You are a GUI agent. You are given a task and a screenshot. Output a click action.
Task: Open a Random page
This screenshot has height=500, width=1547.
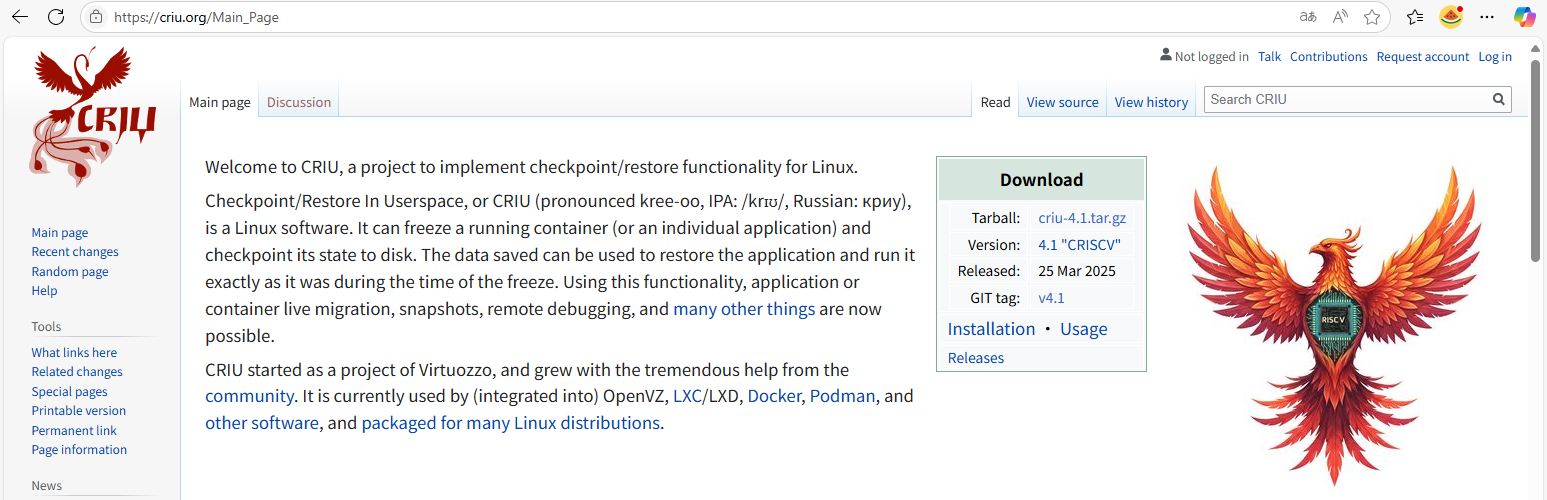point(70,271)
